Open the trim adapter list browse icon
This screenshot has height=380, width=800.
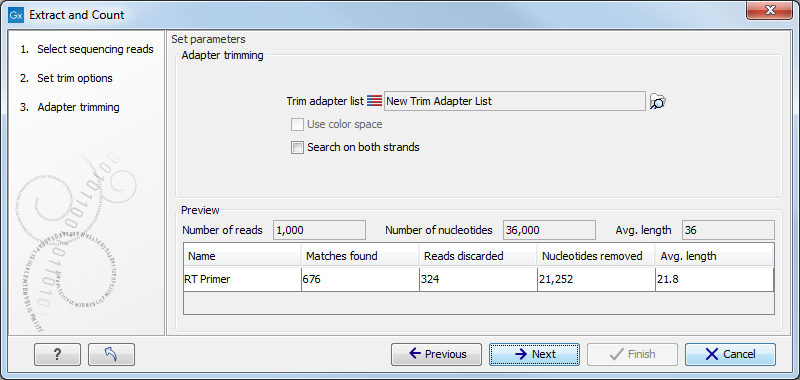(x=658, y=102)
